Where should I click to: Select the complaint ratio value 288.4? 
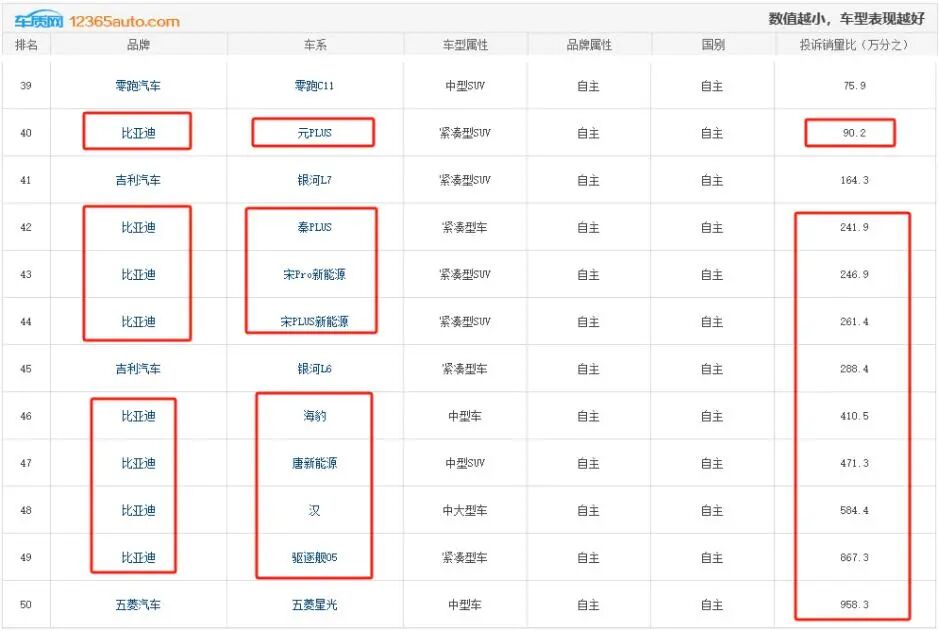tap(855, 369)
